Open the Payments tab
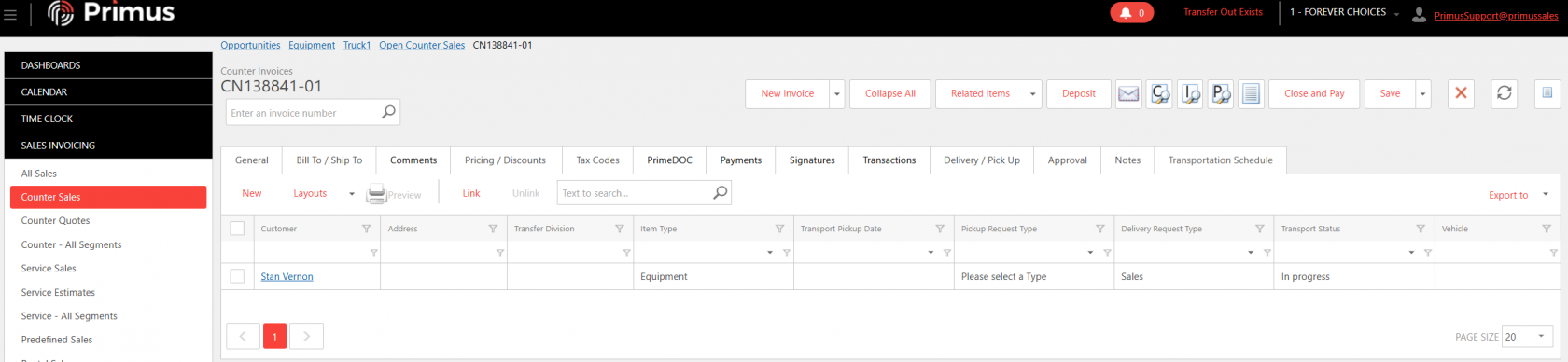Image resolution: width=1568 pixels, height=362 pixels. pos(741,160)
